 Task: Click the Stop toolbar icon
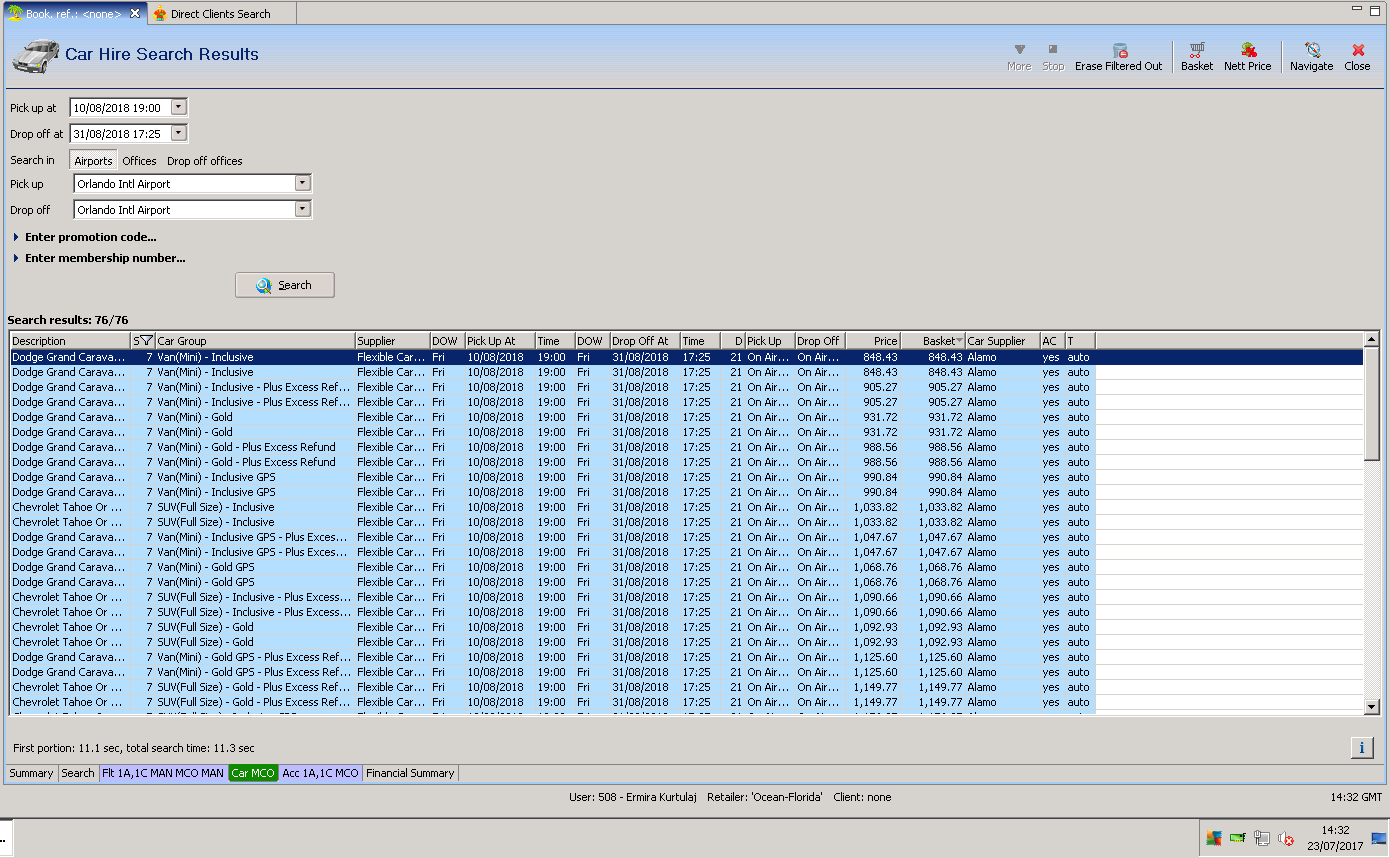[x=1053, y=49]
